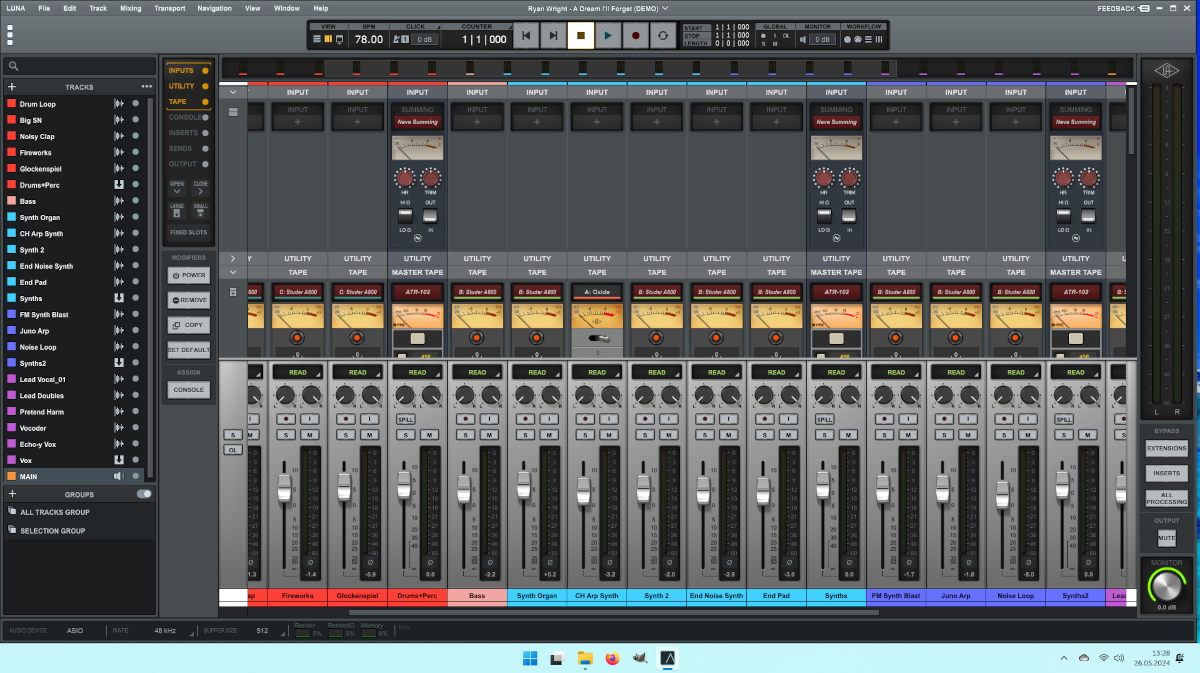This screenshot has width=1200, height=673.
Task: Toggle loop cycle playback in transport
Action: 662,36
